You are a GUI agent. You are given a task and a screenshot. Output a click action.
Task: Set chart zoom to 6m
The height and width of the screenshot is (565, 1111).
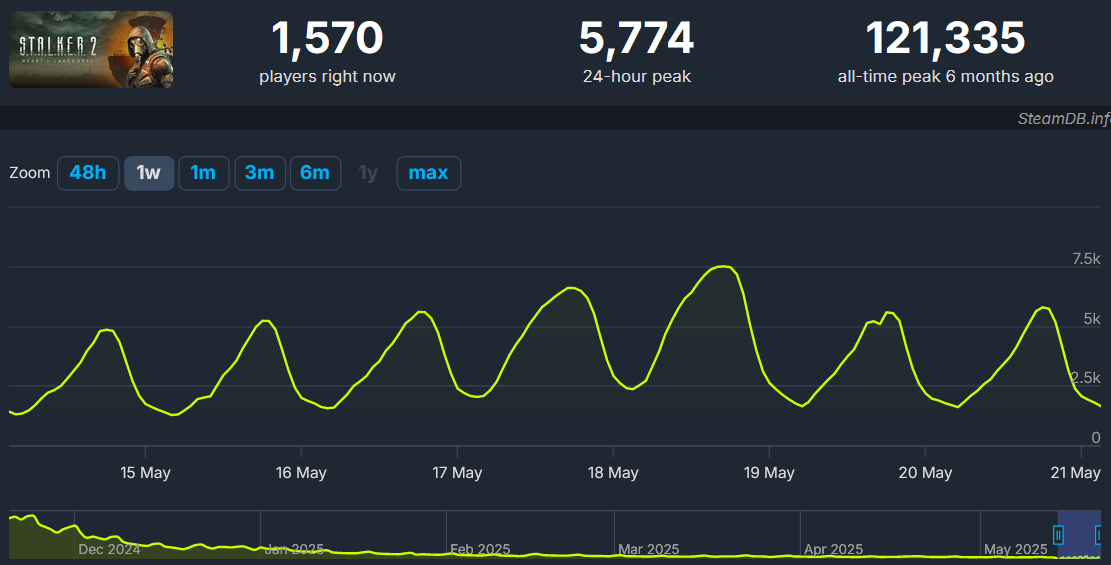(315, 173)
